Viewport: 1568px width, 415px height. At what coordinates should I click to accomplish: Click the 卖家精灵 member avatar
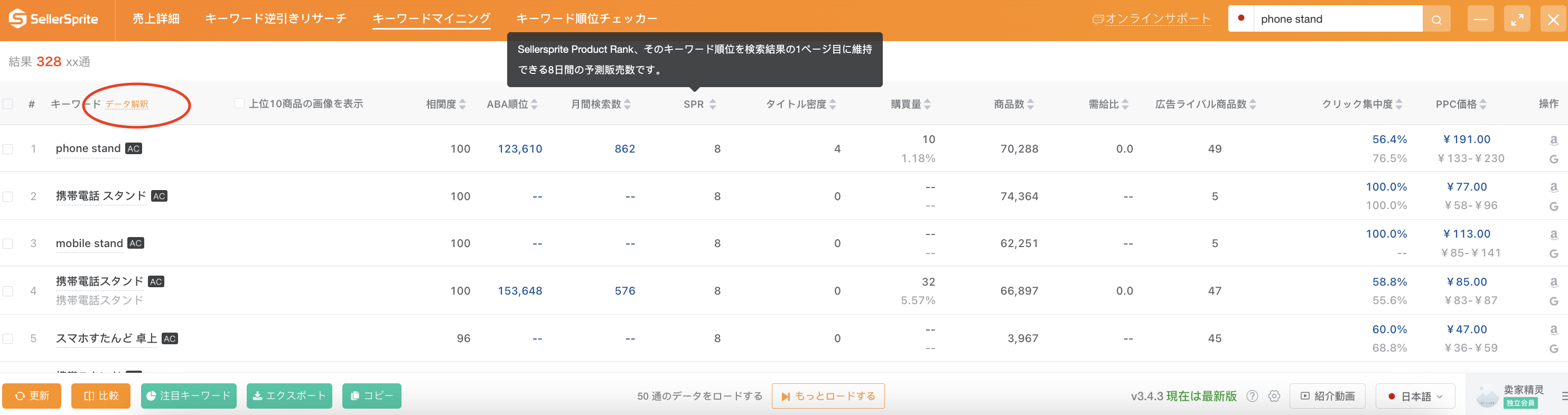click(1487, 397)
